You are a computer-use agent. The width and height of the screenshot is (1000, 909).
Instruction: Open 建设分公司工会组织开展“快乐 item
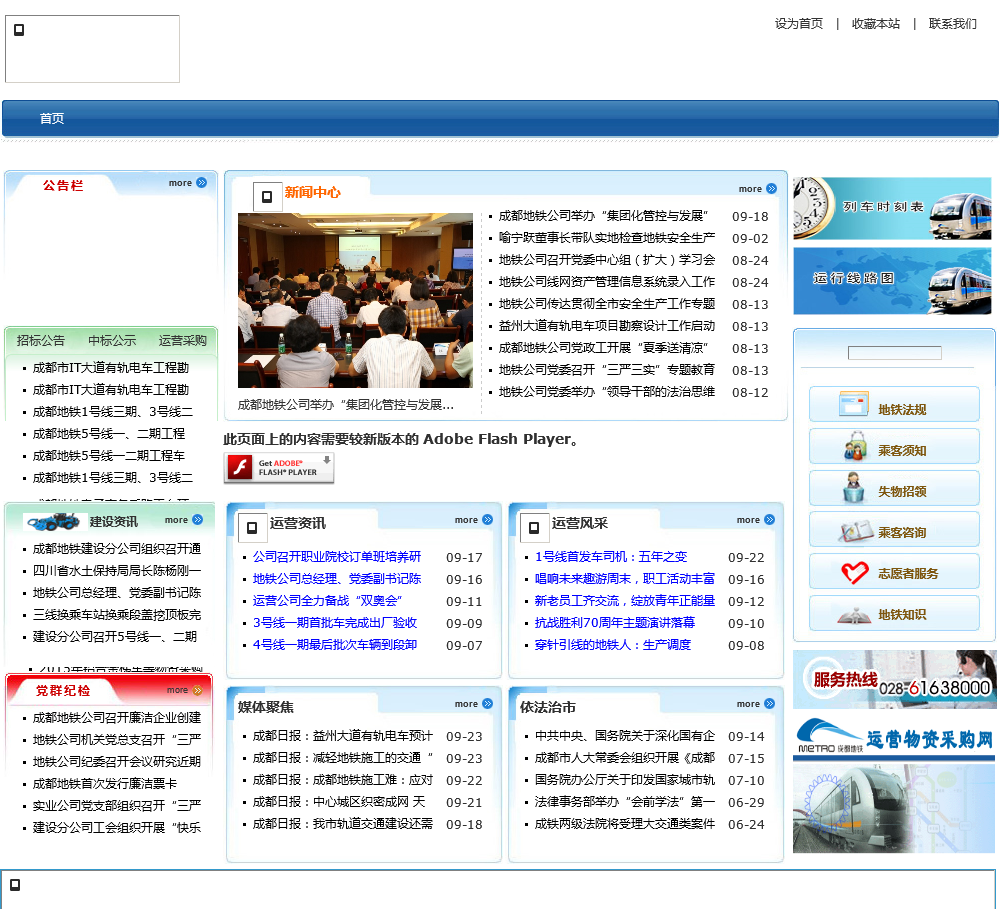pyautogui.click(x=117, y=827)
